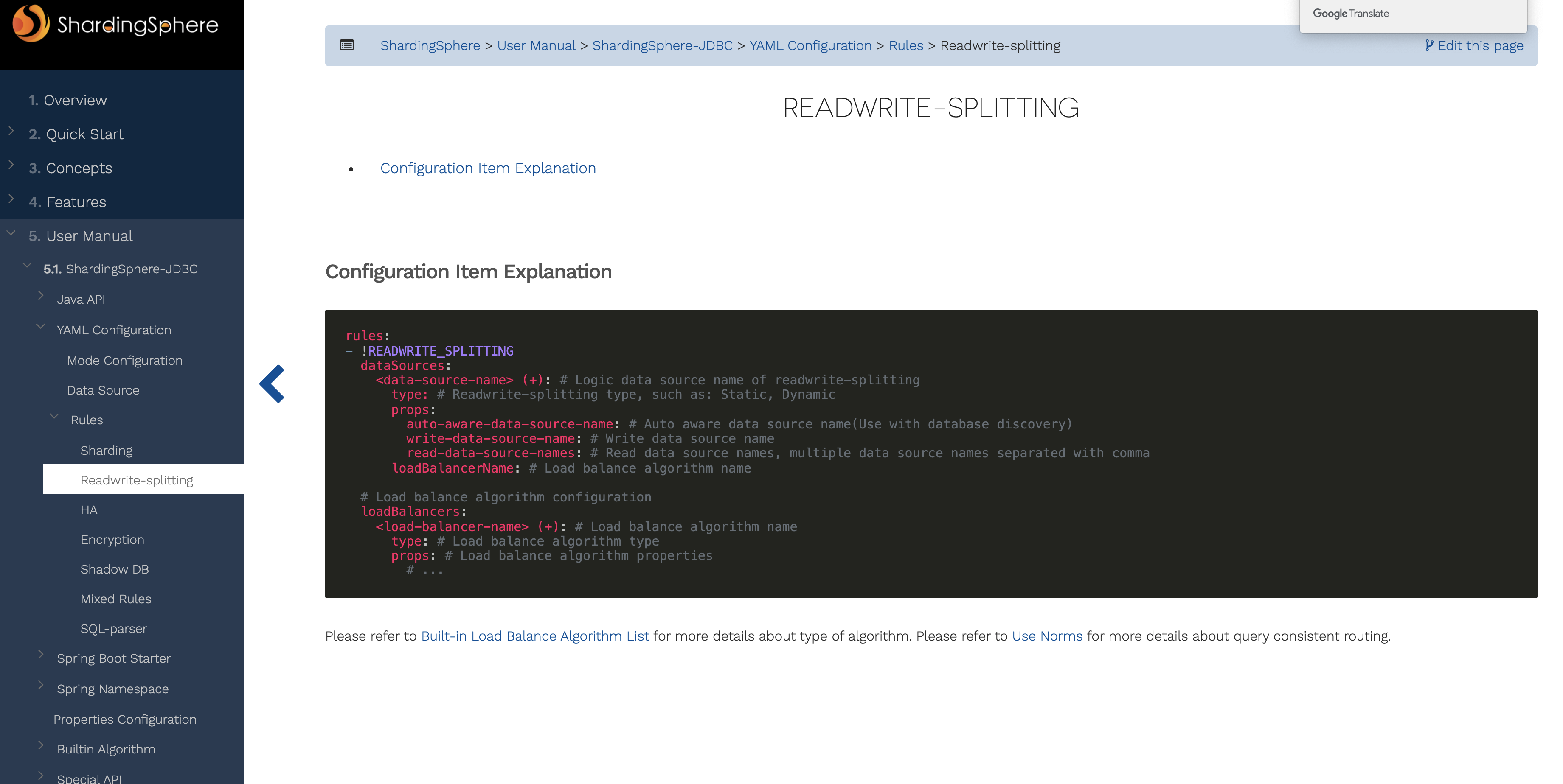Click loadBalancerName in the code block
The width and height of the screenshot is (1563, 784).
[x=453, y=469]
